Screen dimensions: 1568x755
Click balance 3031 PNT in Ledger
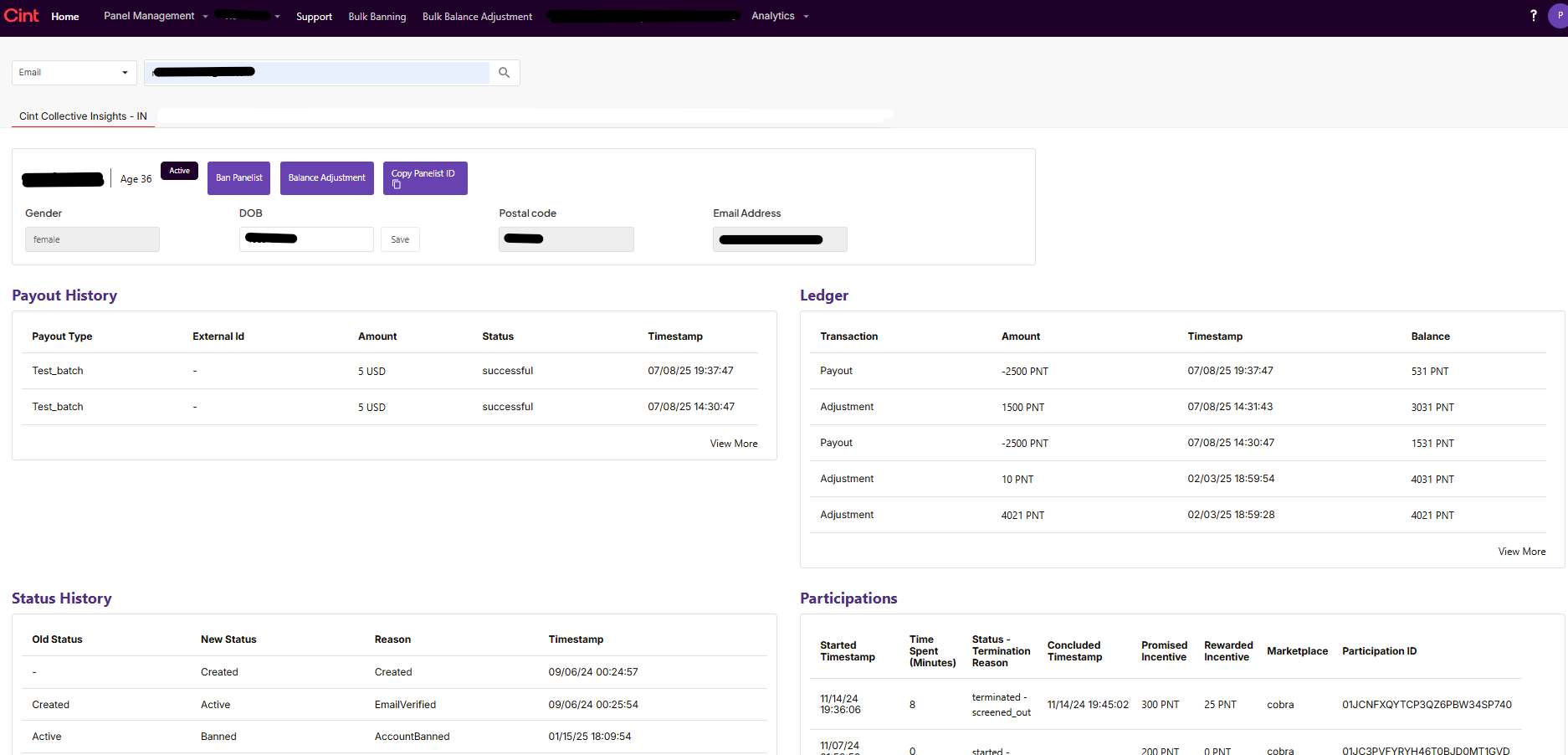click(x=1432, y=408)
